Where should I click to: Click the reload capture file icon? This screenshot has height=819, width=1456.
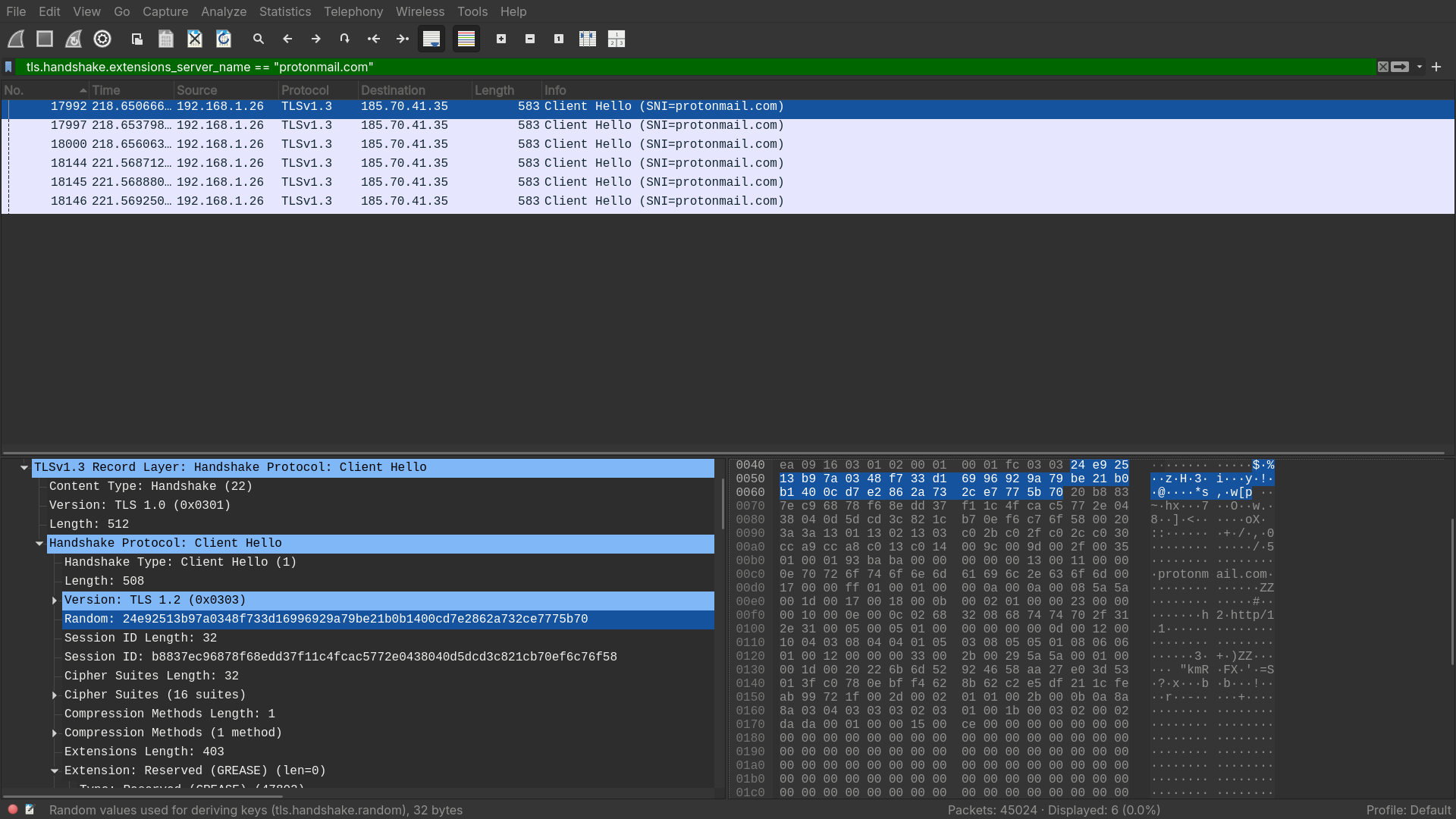pos(224,39)
